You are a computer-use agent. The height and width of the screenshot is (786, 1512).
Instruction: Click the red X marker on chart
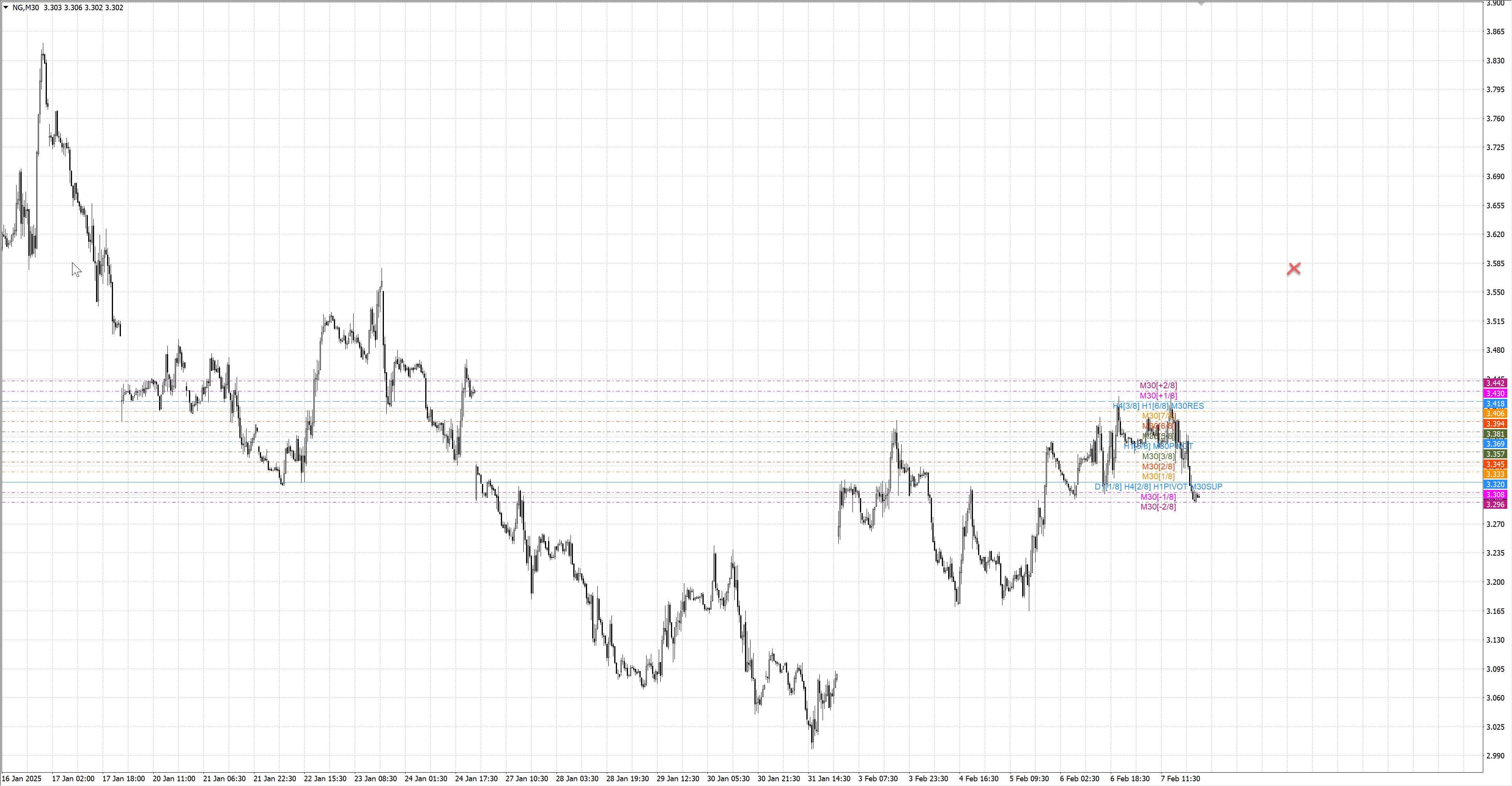[1293, 269]
